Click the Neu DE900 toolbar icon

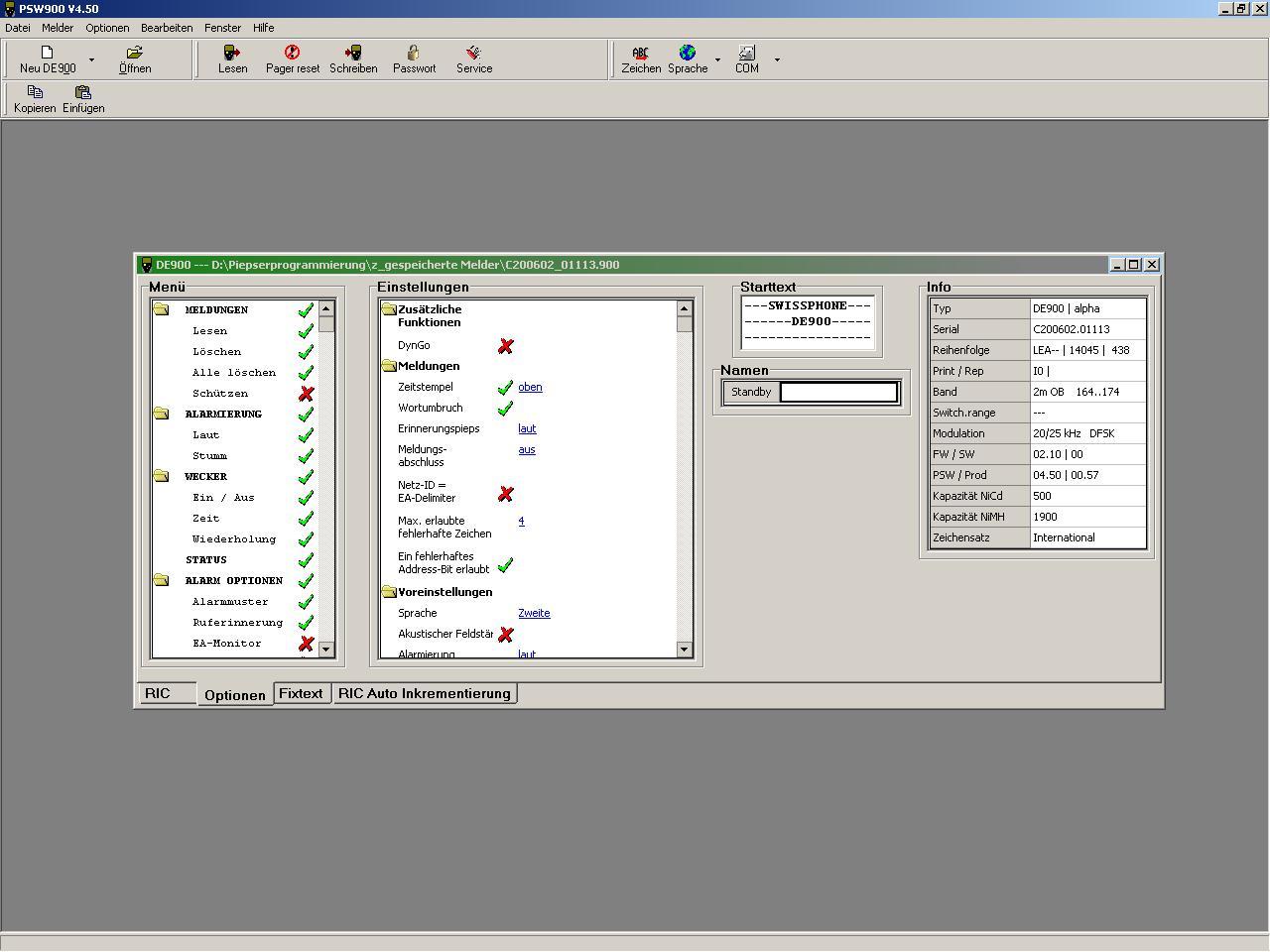tap(47, 53)
